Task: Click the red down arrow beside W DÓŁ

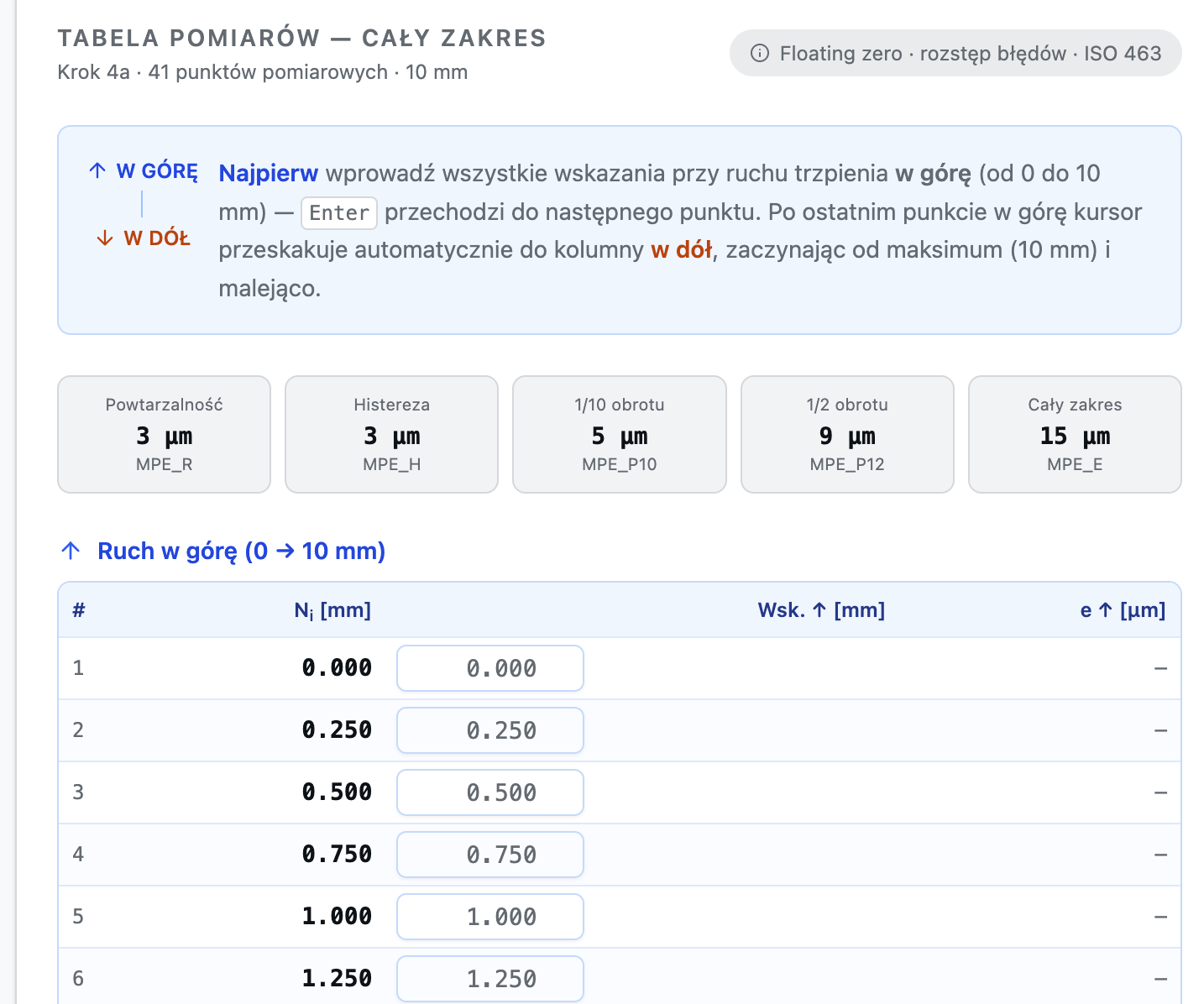Action: [105, 238]
